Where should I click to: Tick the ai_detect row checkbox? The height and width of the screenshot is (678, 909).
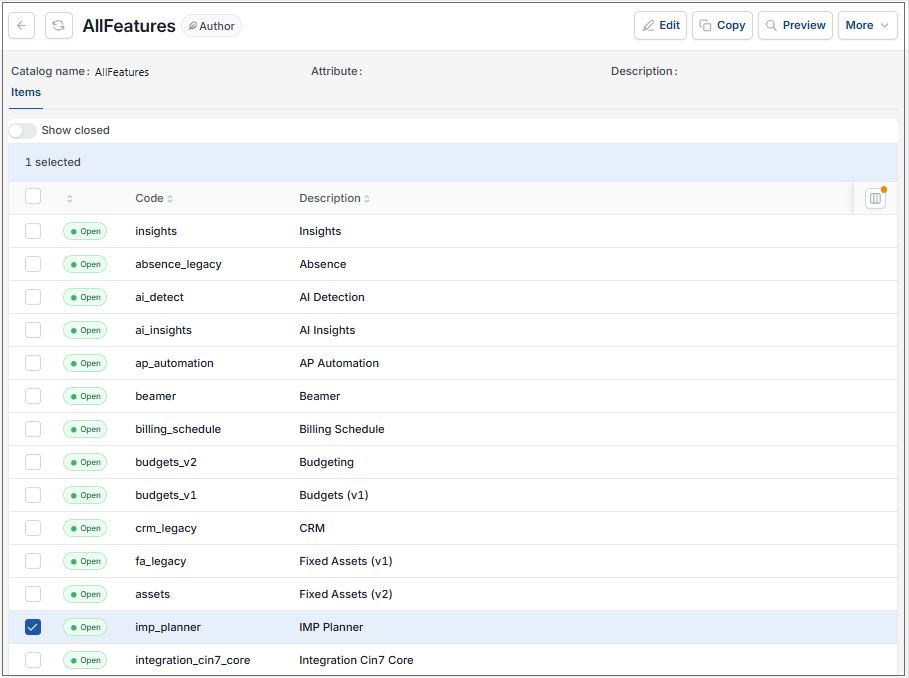pos(33,297)
